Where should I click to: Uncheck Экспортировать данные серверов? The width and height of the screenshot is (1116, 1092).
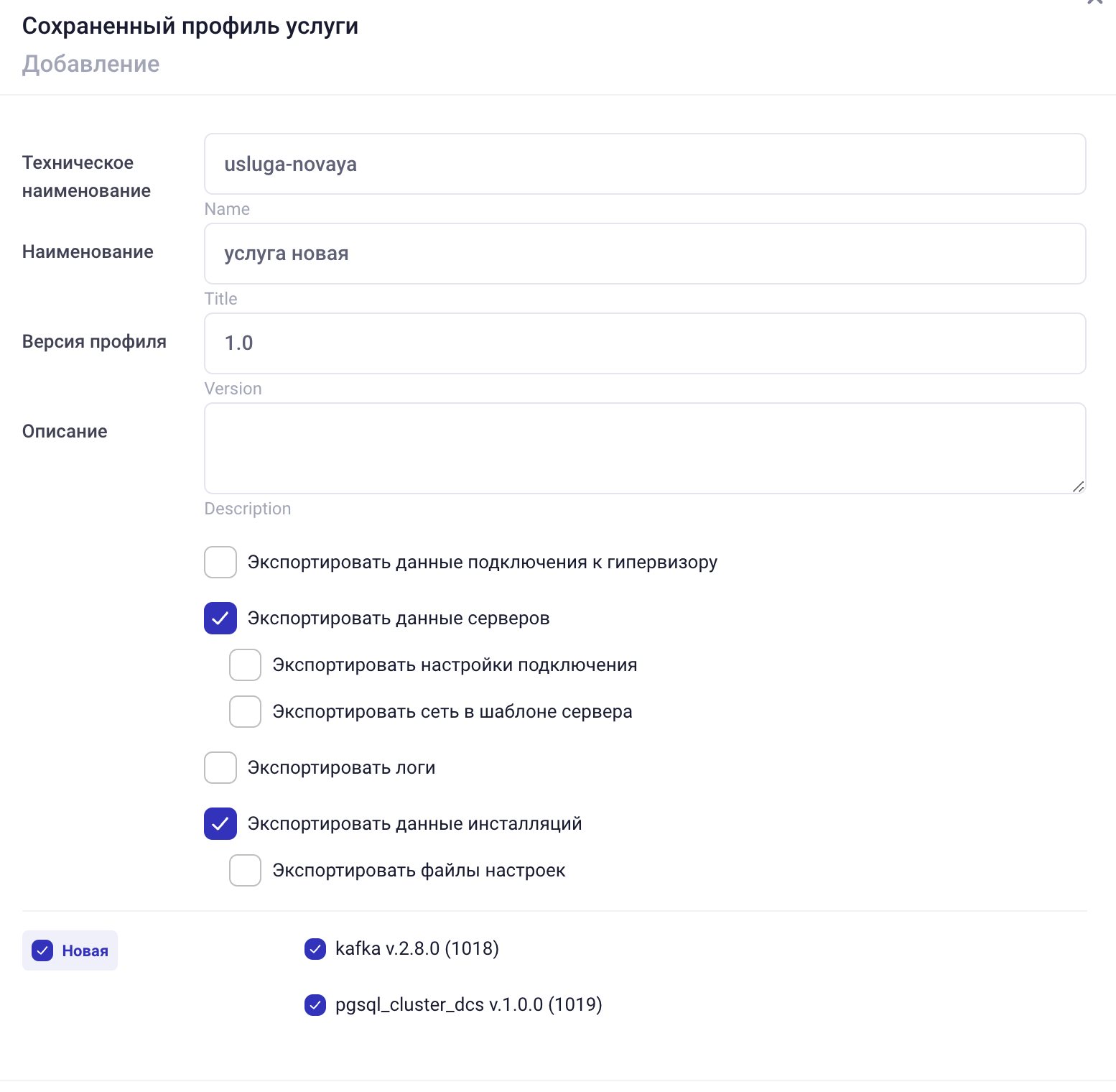pyautogui.click(x=220, y=619)
